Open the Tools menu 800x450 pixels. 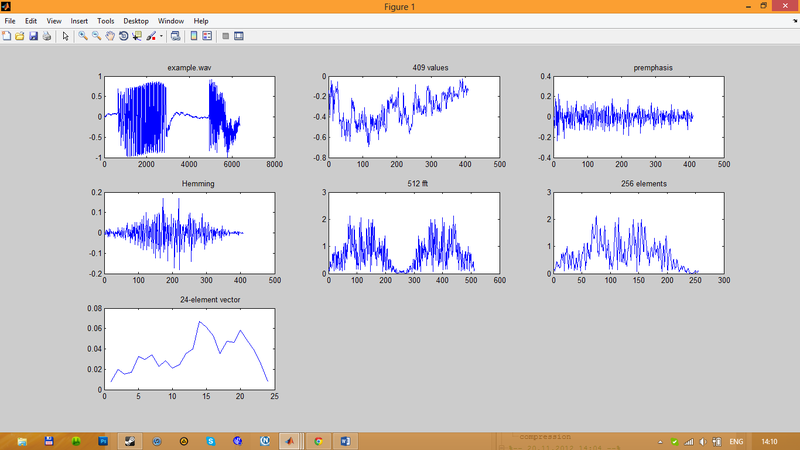pyautogui.click(x=106, y=21)
